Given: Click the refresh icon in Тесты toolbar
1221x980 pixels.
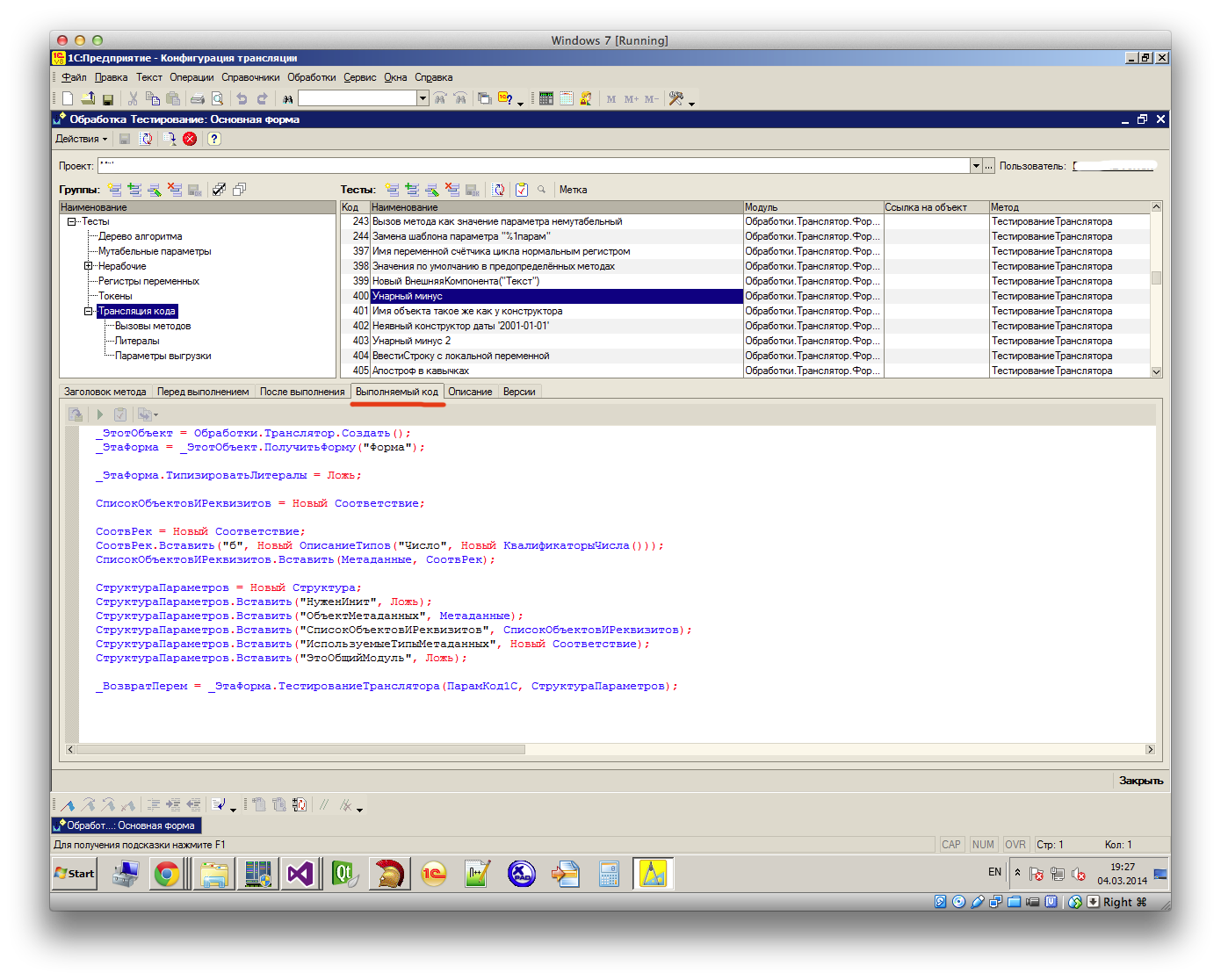Looking at the screenshot, I should coord(498,189).
